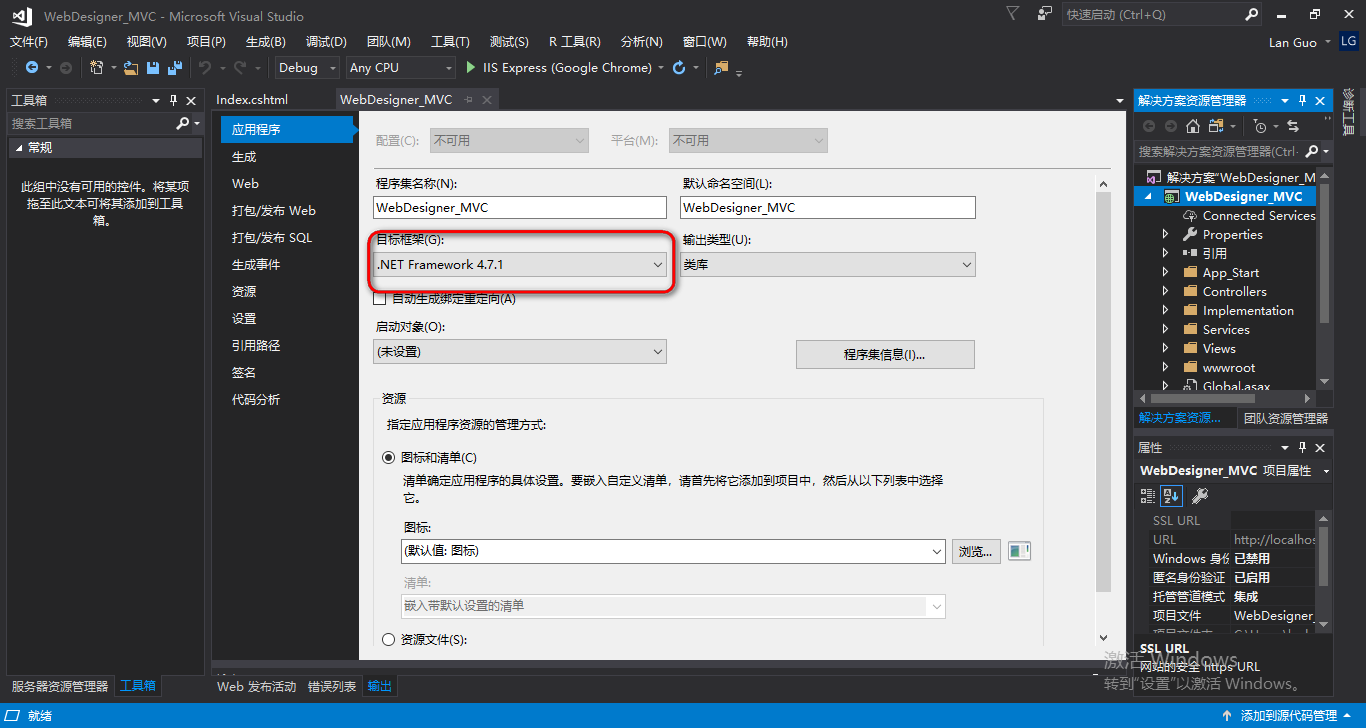1366x728 pixels.
Task: Click the browser refresh icon in toolbar
Action: [679, 68]
